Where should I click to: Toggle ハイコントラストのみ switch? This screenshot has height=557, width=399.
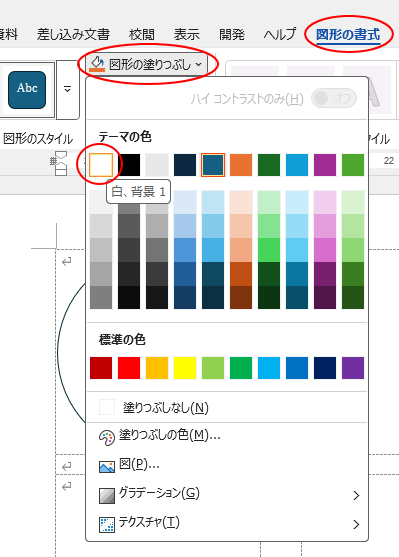[x=334, y=98]
